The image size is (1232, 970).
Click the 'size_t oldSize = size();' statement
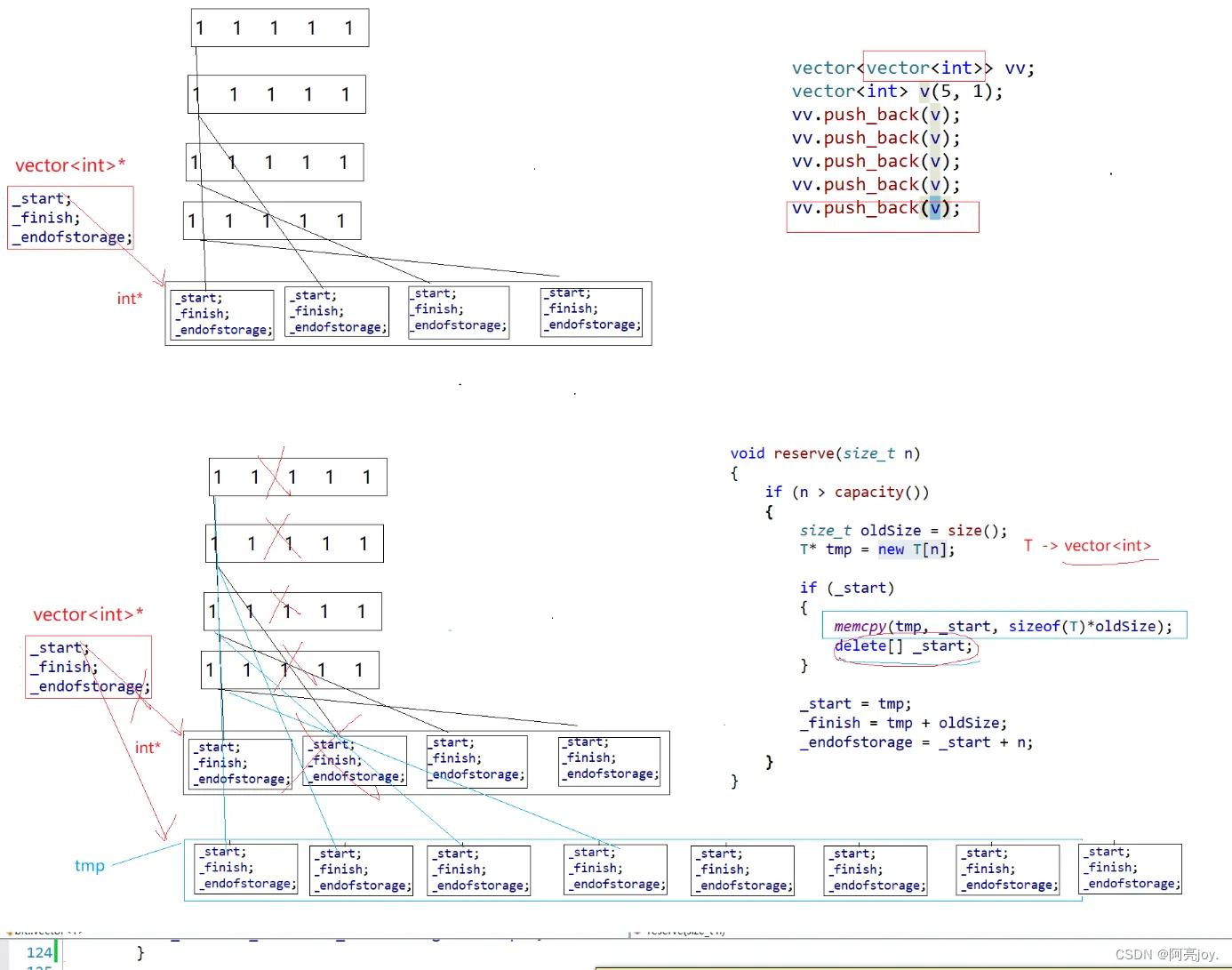click(903, 531)
